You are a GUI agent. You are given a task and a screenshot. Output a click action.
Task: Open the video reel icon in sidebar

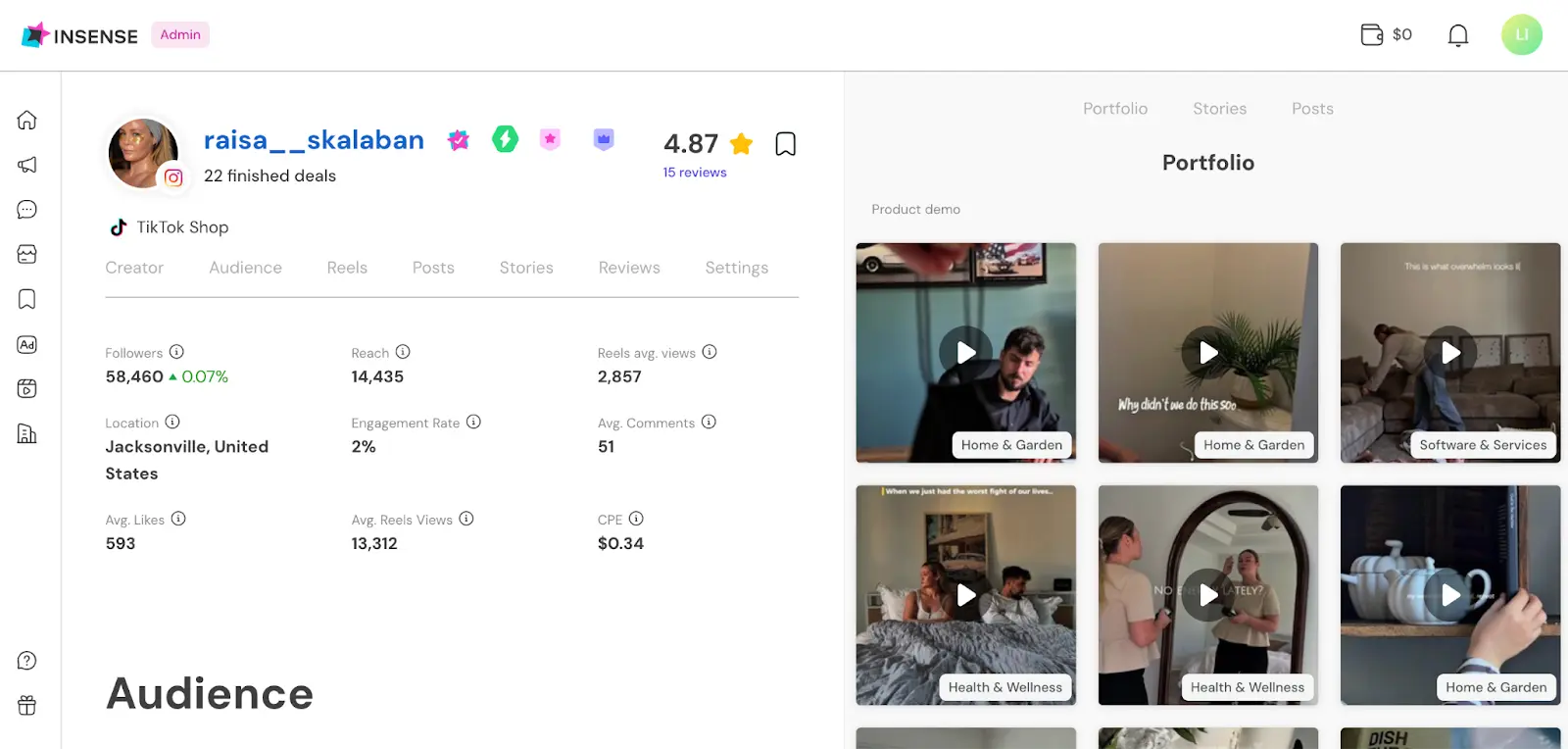coord(27,388)
